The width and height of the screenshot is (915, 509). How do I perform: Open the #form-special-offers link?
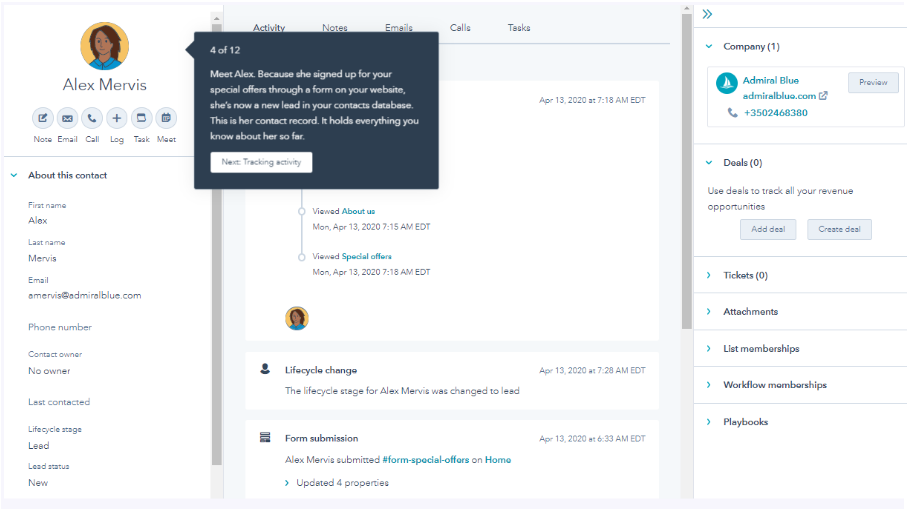coord(425,460)
